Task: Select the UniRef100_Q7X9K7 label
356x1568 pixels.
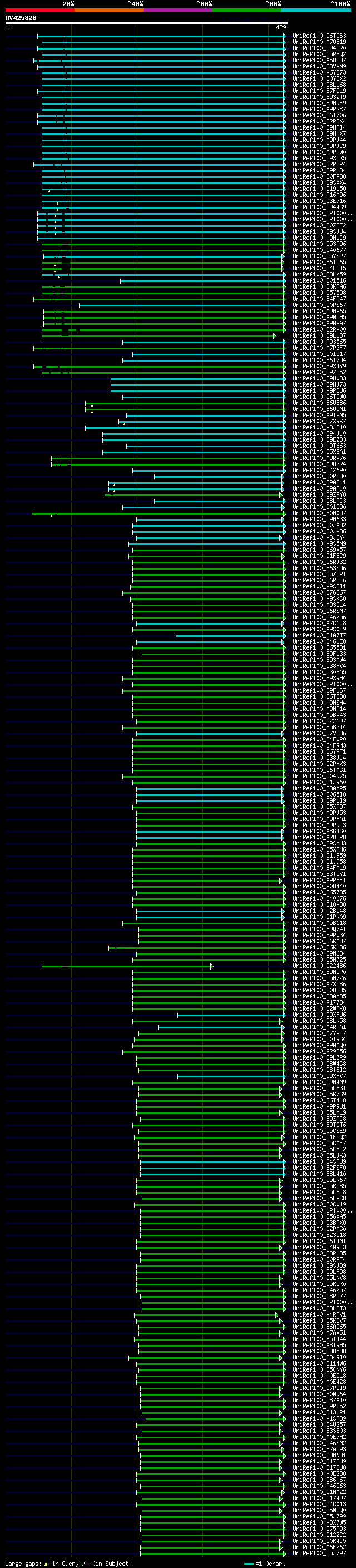Action: 319,421
